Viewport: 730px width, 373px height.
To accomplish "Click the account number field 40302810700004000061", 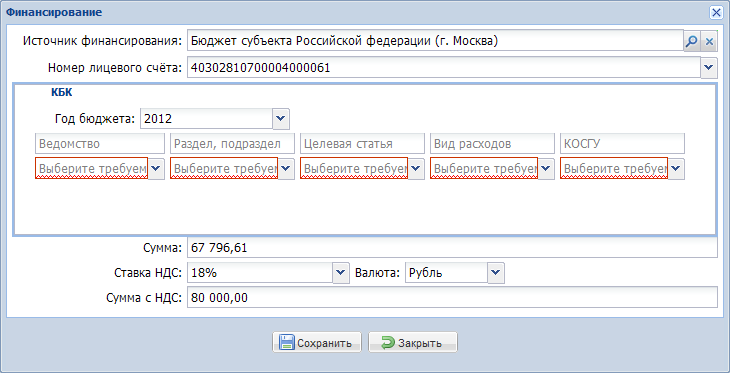I will click(x=443, y=68).
